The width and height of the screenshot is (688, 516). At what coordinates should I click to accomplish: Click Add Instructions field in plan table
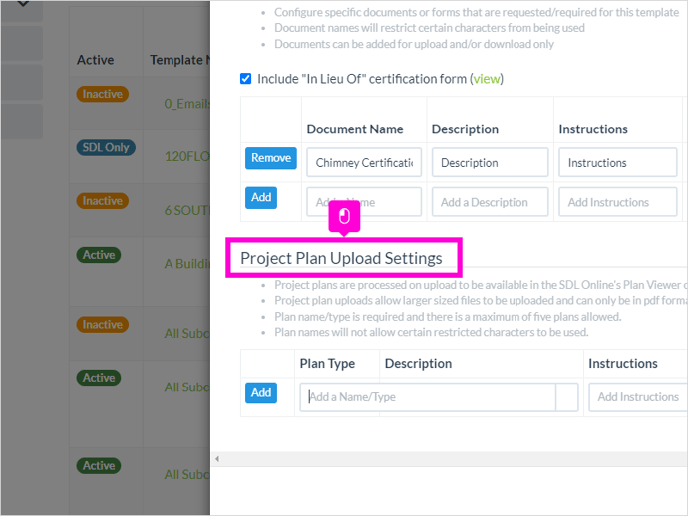click(x=638, y=397)
